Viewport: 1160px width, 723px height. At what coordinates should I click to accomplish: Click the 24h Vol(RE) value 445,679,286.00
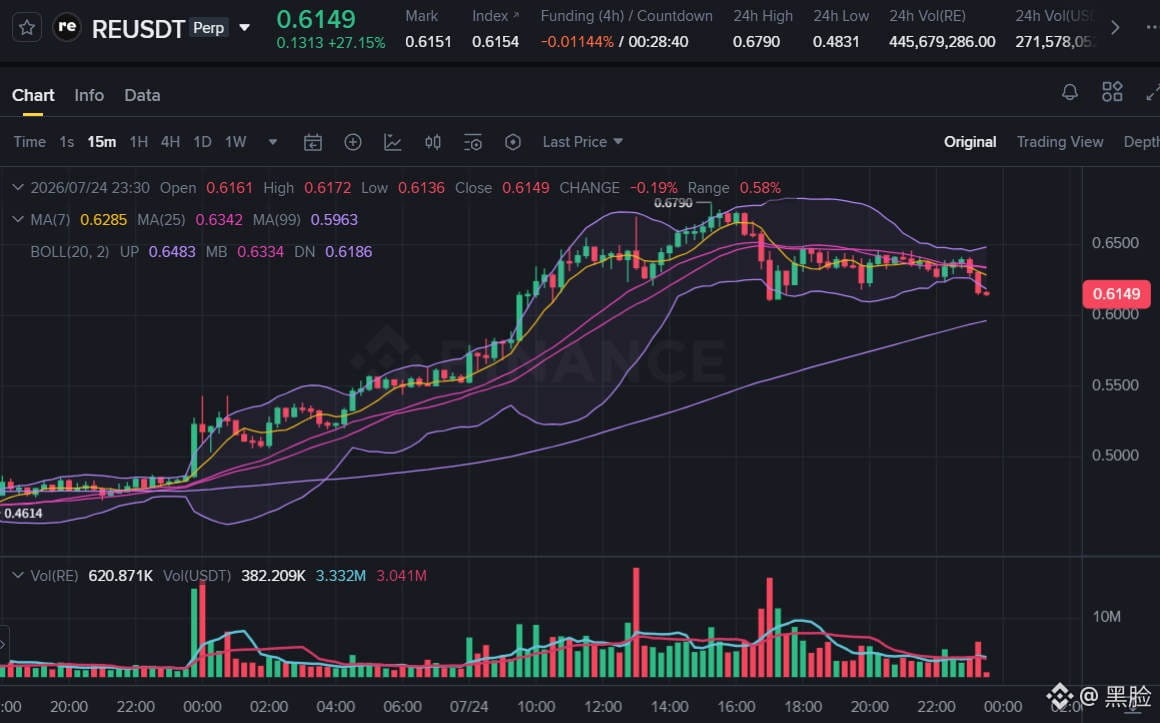(942, 42)
